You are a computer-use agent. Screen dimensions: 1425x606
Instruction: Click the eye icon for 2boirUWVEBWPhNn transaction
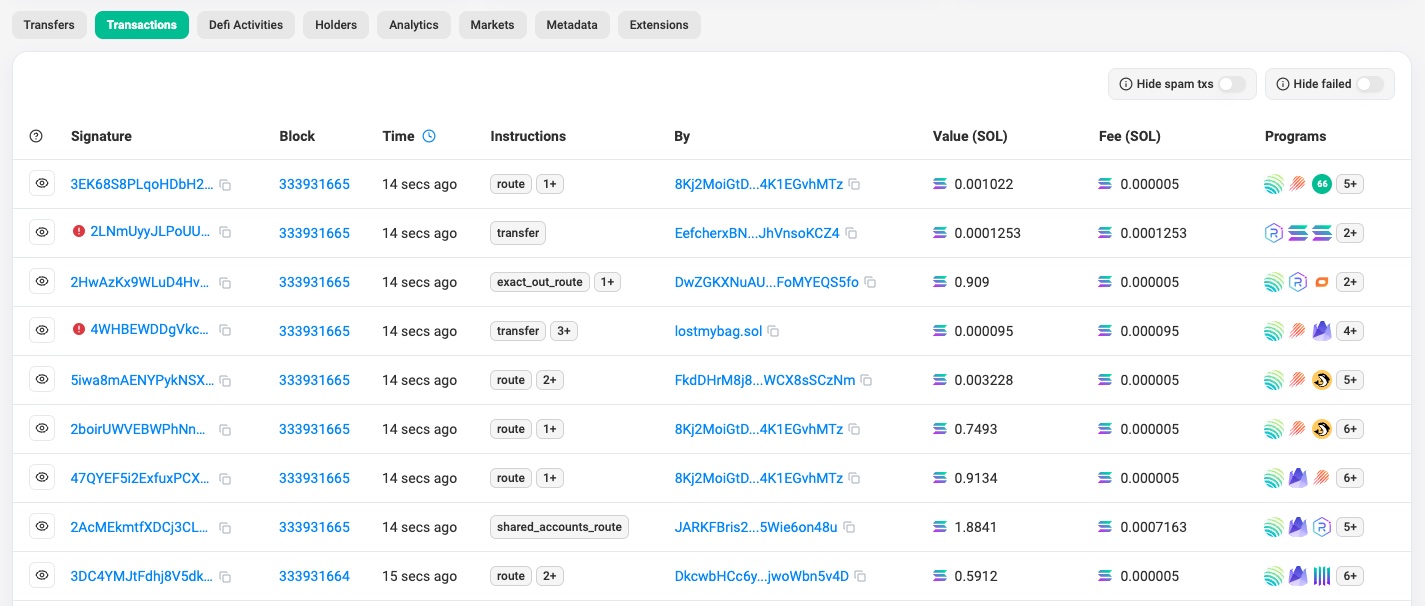tap(42, 429)
